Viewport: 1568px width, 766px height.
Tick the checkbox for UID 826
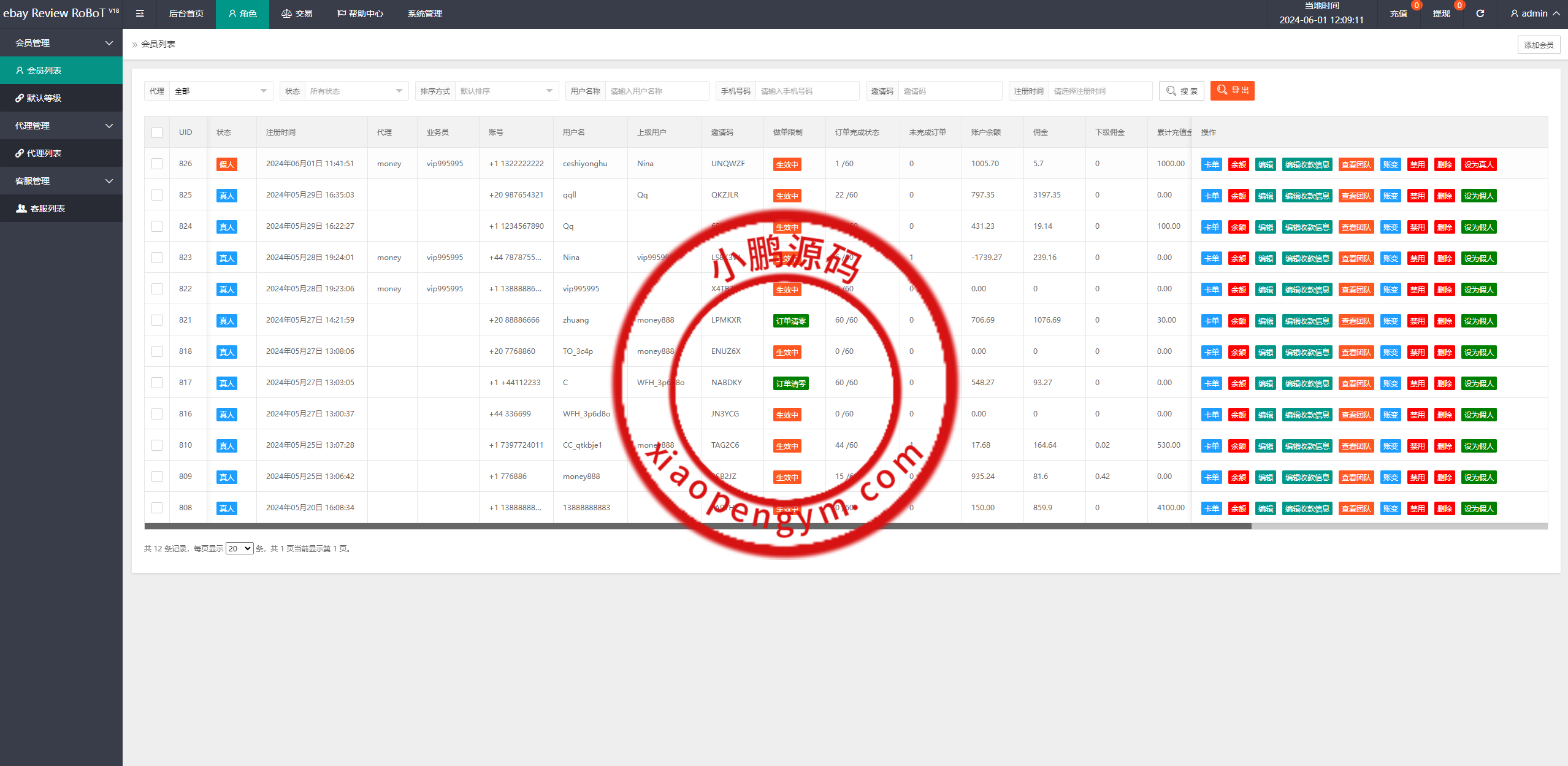point(157,164)
